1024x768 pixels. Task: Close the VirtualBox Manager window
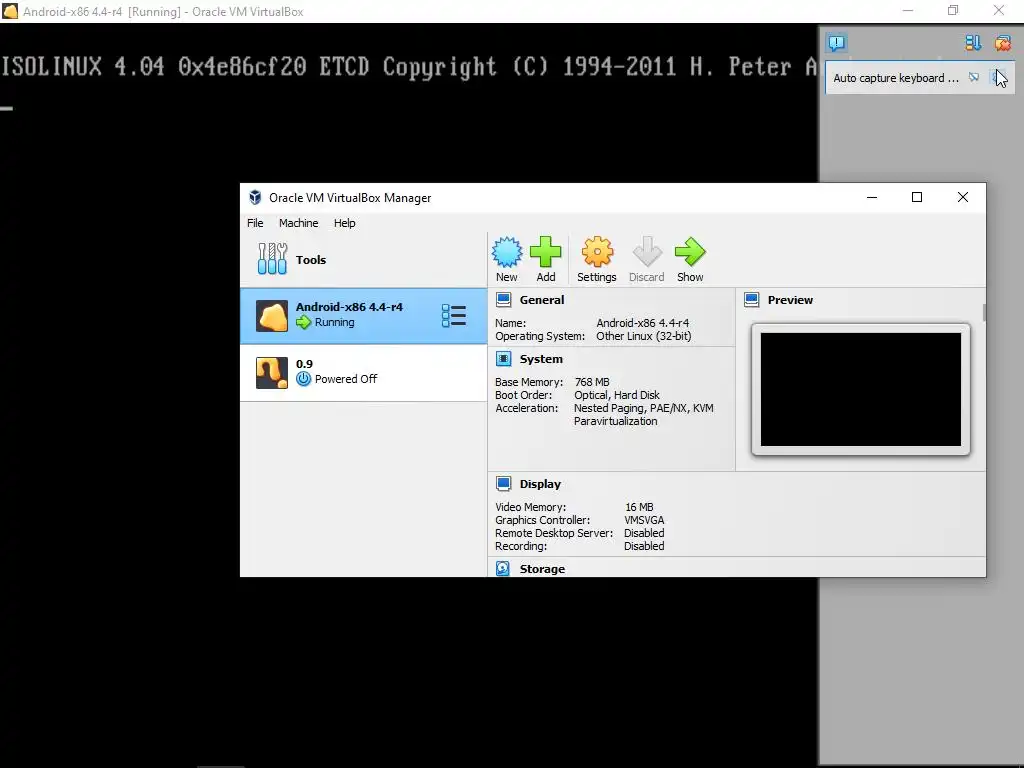(963, 197)
